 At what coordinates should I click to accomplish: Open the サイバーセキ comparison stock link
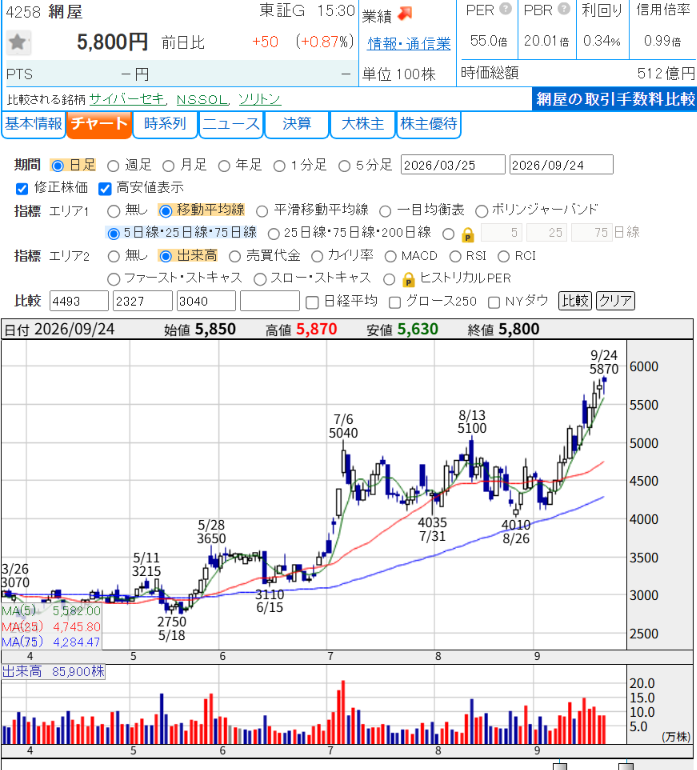tap(127, 99)
